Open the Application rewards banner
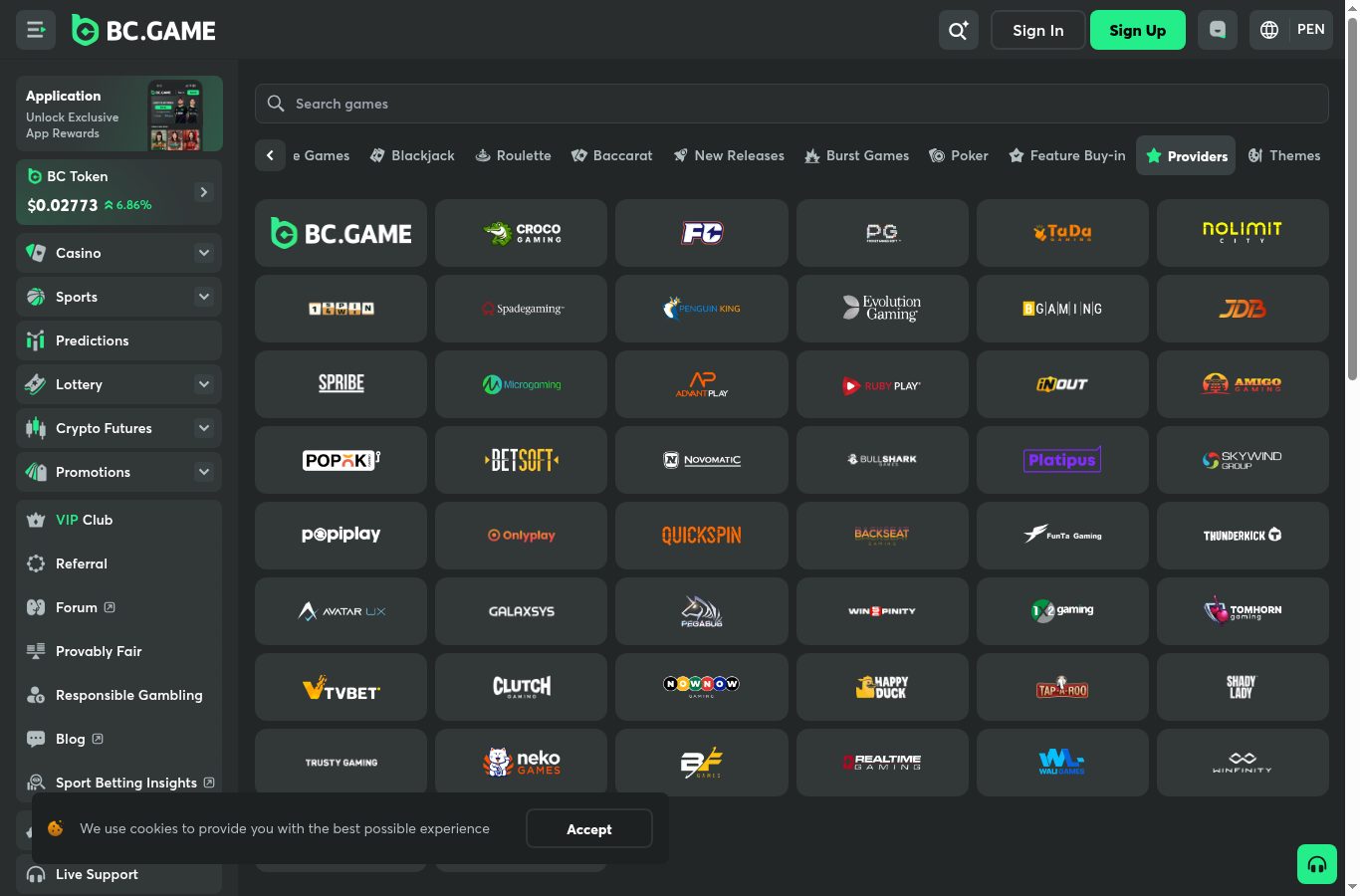Image resolution: width=1360 pixels, height=896 pixels. [119, 113]
